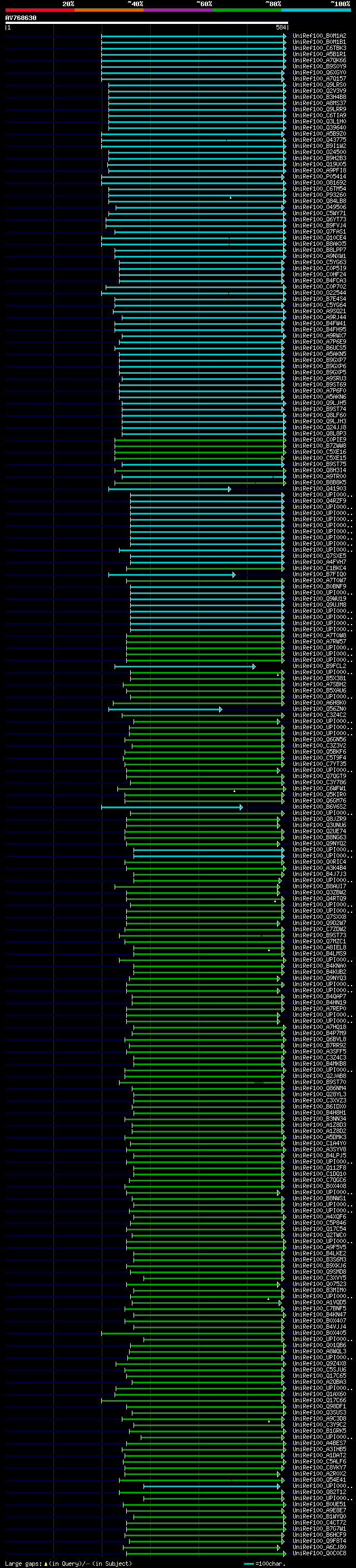Open the UniRef100_A5B1R1 hit
Screen dimensions: 356x1568
pos(319,55)
